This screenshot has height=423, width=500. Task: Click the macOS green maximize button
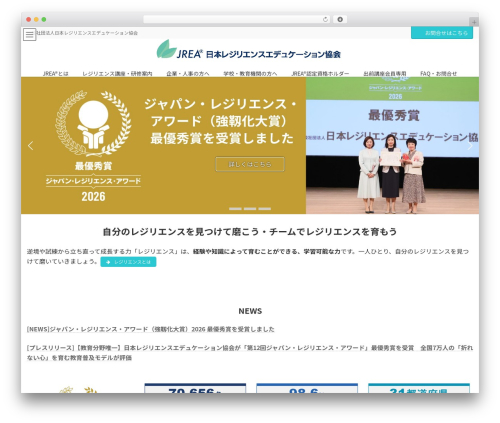tap(44, 19)
